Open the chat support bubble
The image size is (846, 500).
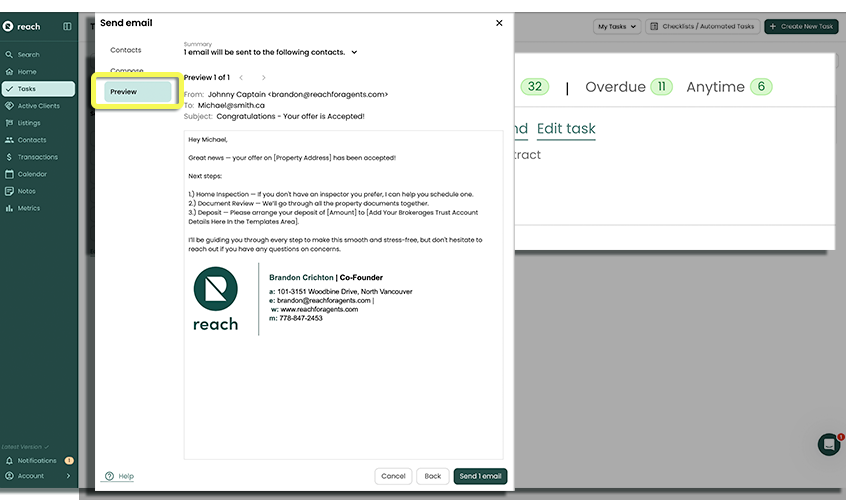(828, 445)
